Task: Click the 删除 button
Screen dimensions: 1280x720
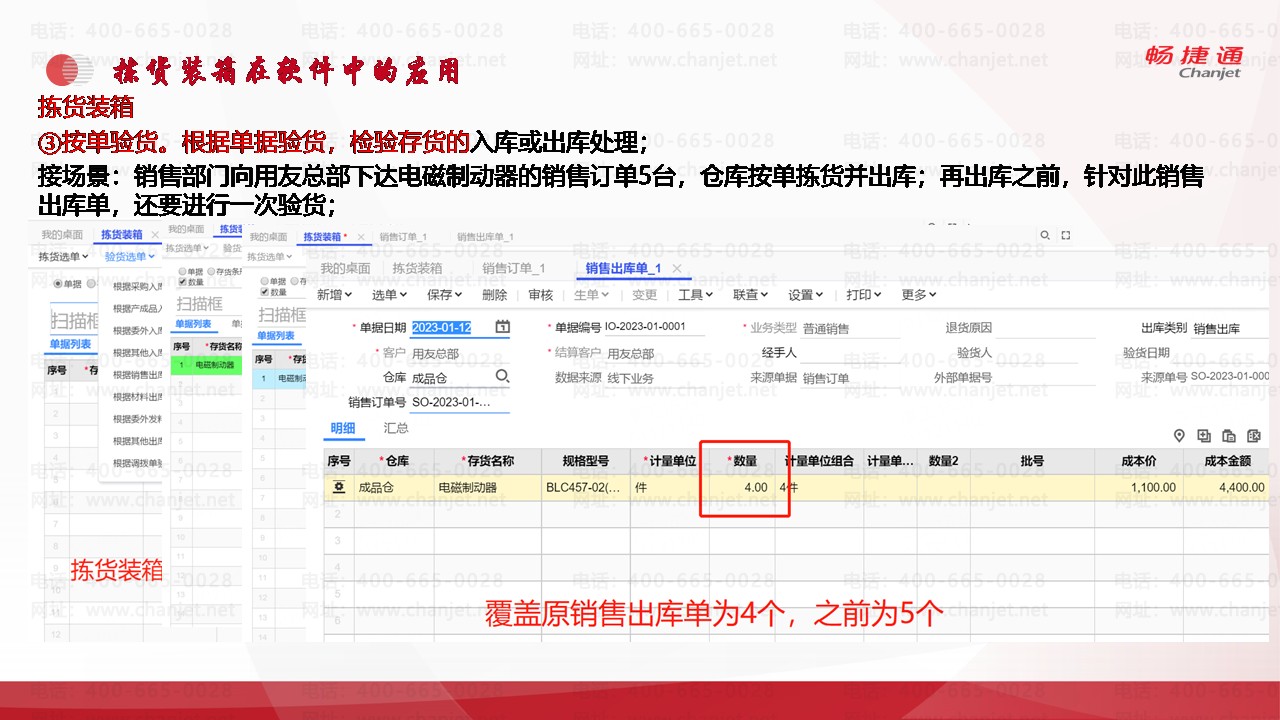Action: tap(494, 295)
